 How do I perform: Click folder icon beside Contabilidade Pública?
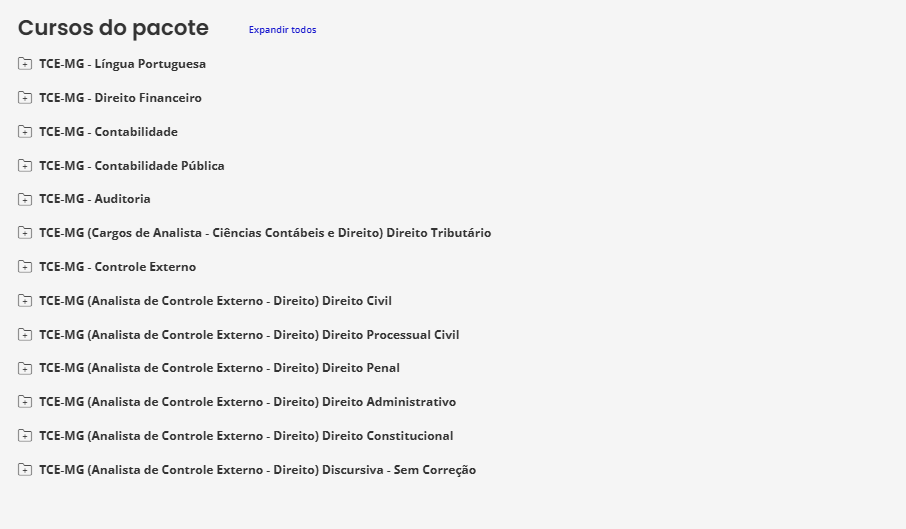pyautogui.click(x=25, y=166)
